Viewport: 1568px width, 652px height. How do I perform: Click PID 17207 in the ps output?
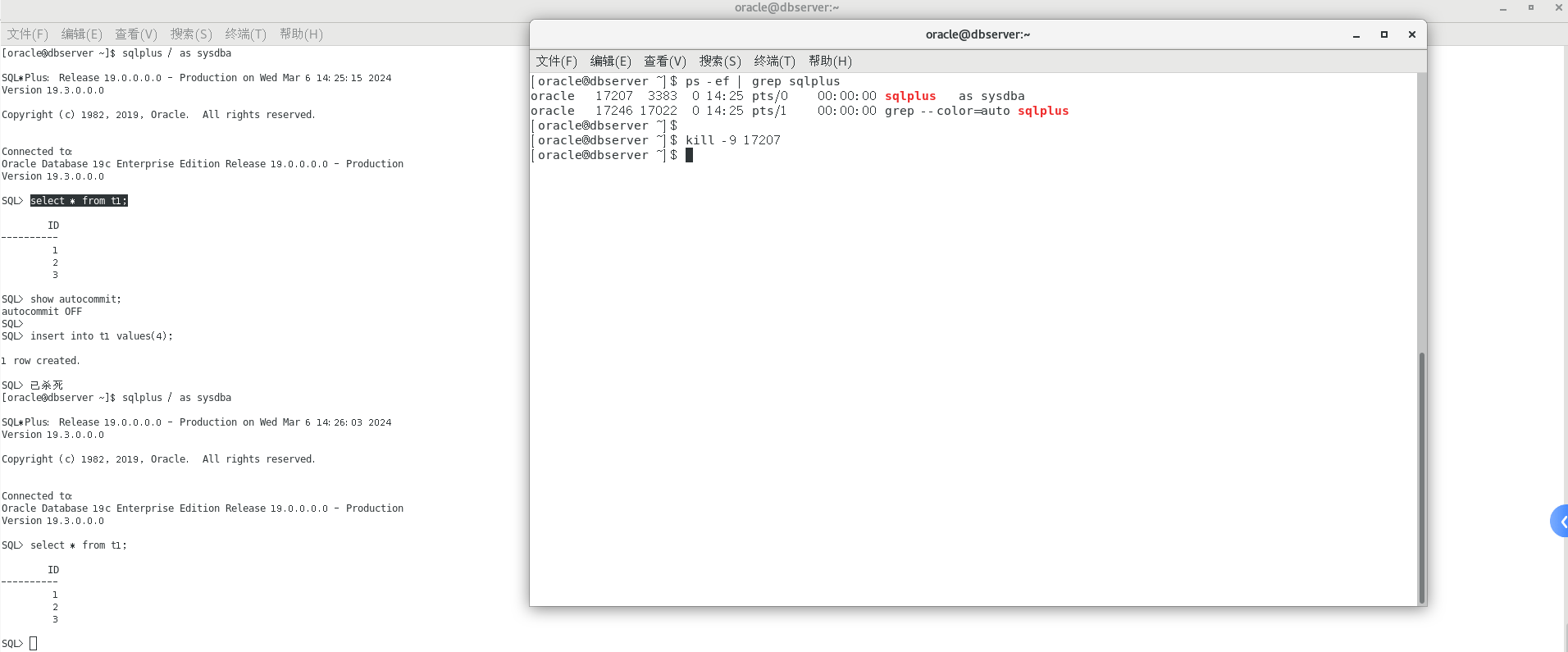[x=614, y=96]
